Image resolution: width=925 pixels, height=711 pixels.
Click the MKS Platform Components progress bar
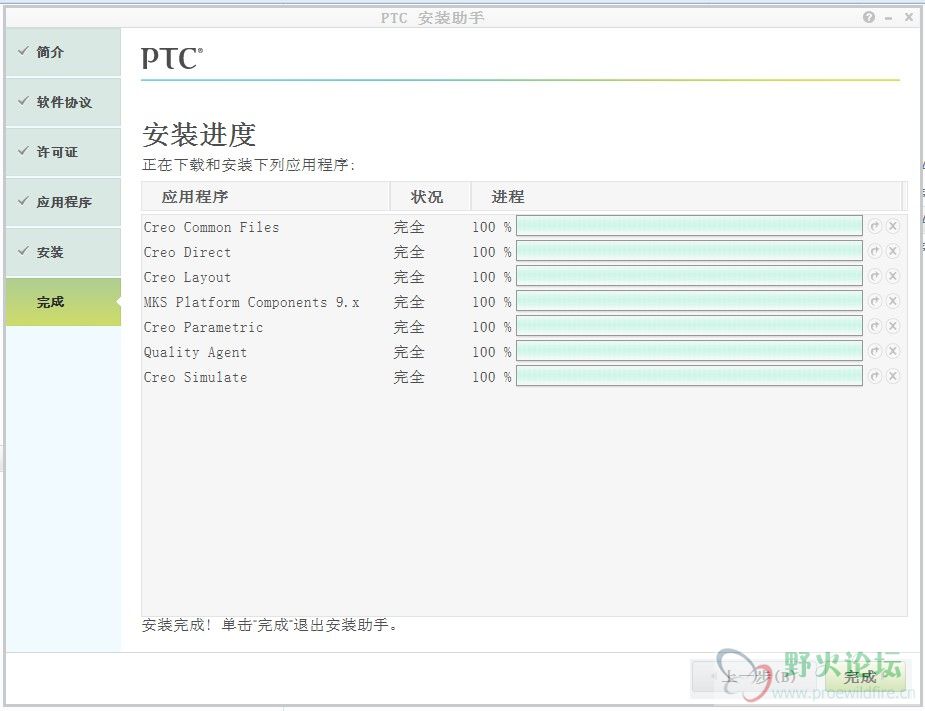(689, 301)
